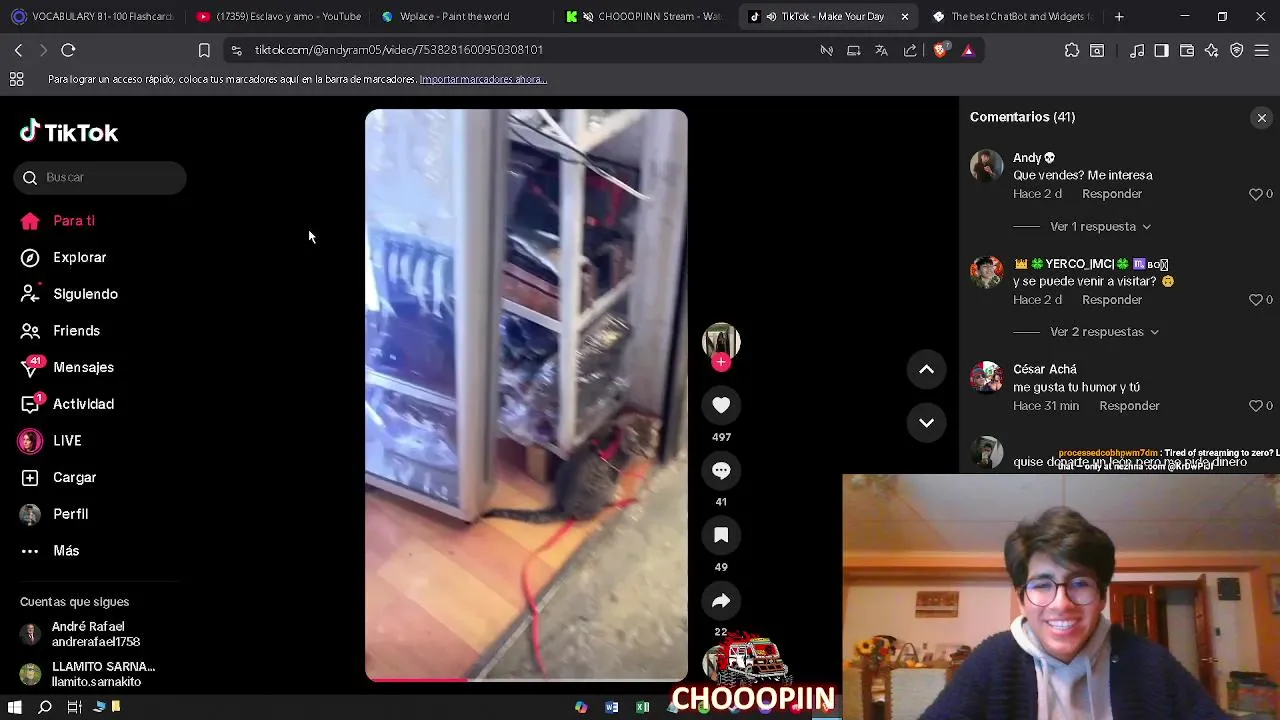Open the media control music note icon
Screen dimensions: 1280x720
click(1137, 50)
